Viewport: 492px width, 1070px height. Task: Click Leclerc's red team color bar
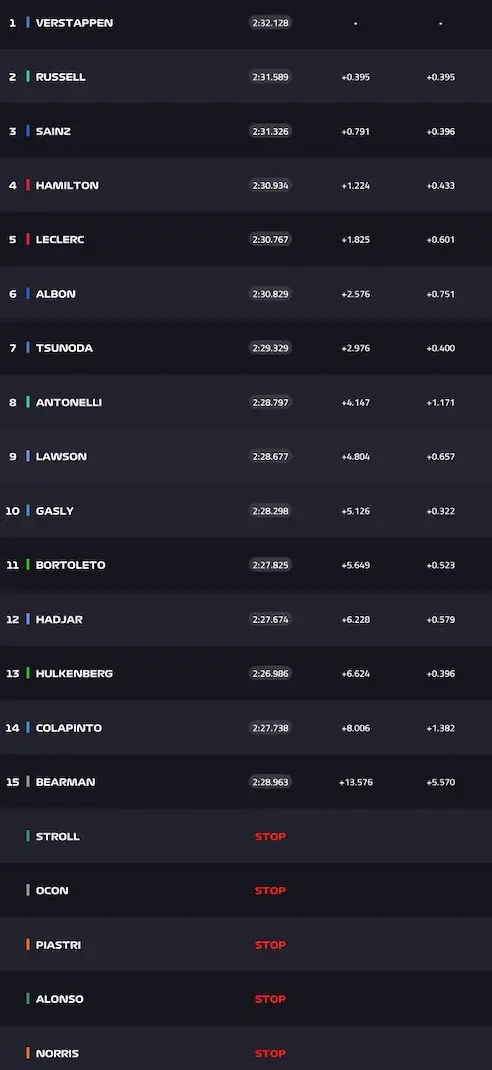[28, 240]
